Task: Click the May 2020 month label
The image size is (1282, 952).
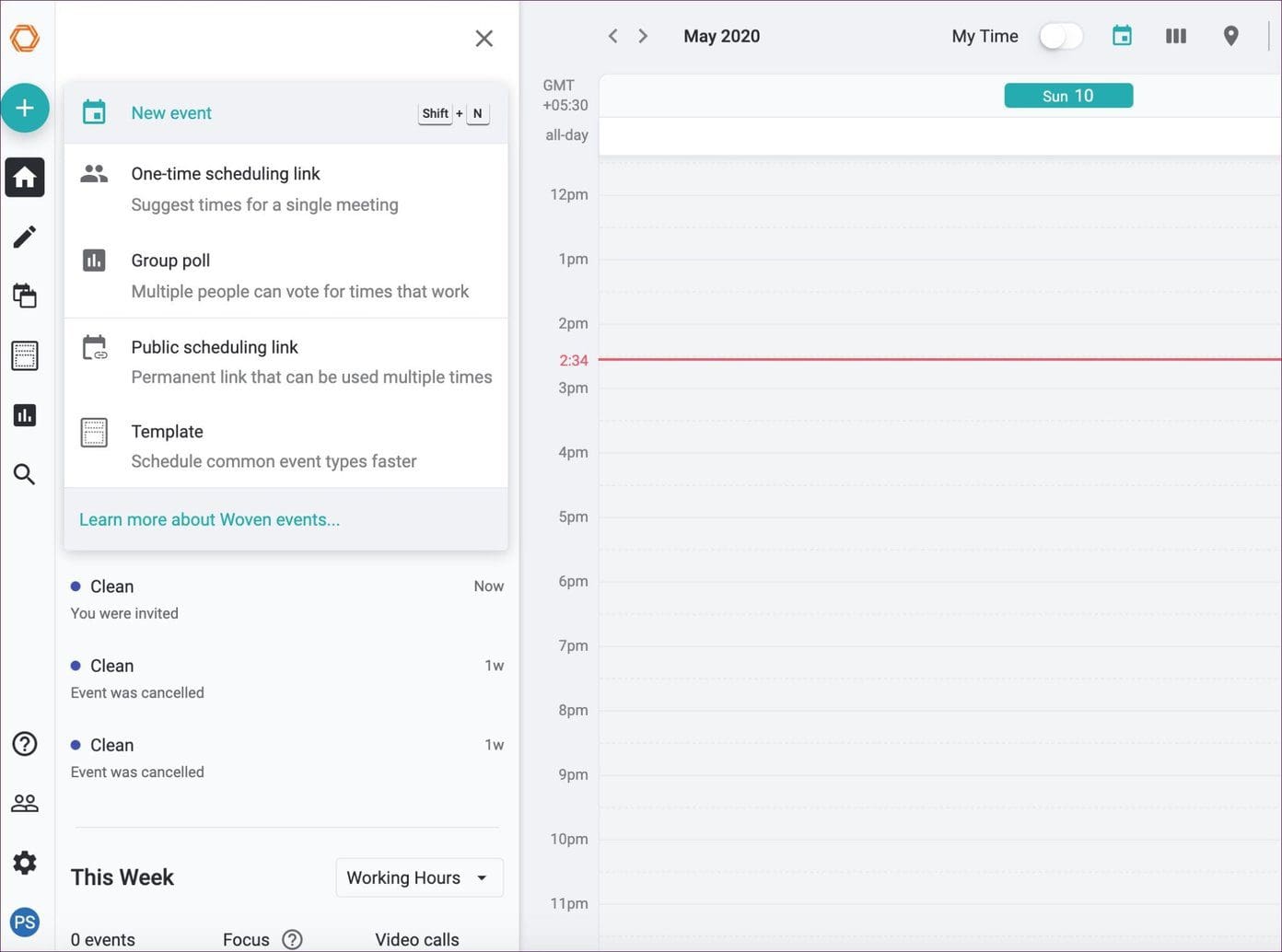Action: (x=722, y=36)
